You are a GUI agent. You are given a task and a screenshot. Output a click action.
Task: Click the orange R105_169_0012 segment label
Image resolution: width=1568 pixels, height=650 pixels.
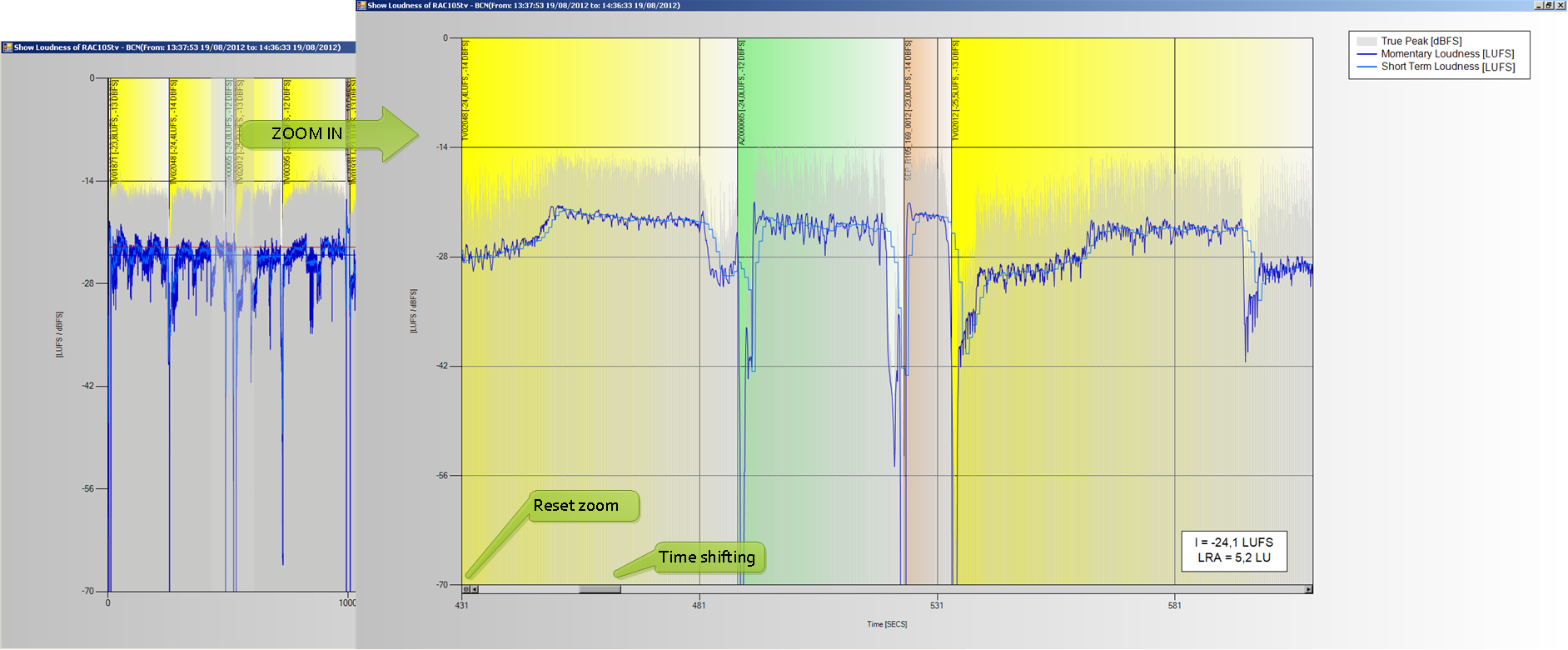pos(908,108)
